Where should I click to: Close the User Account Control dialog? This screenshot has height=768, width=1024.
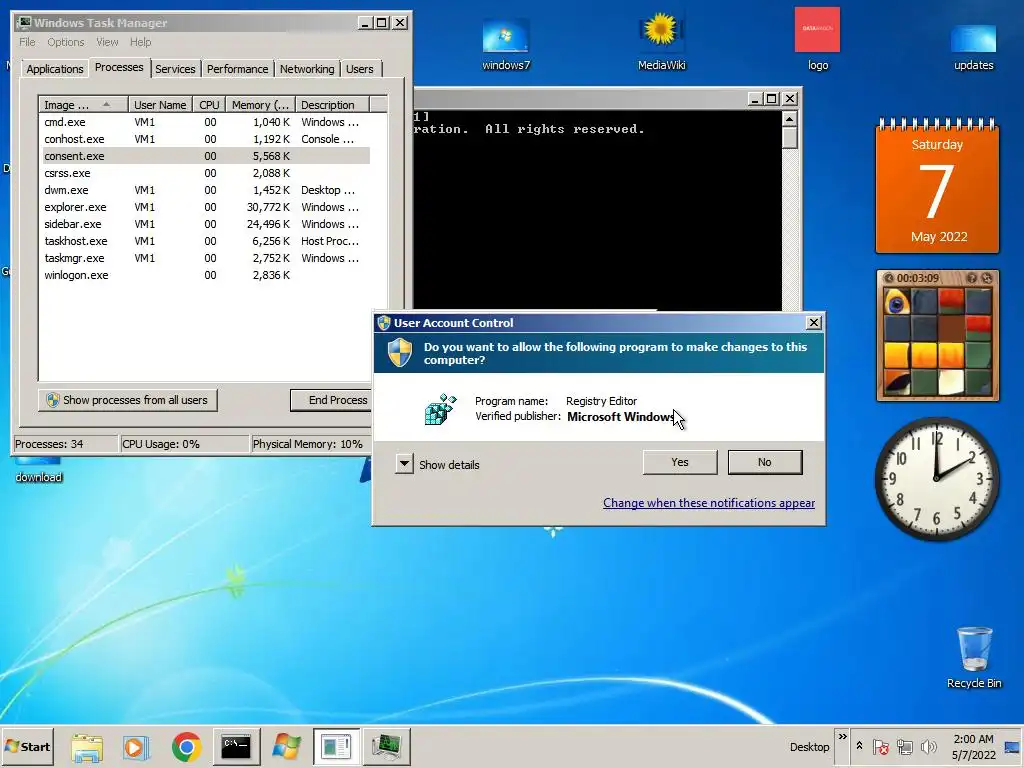point(814,323)
